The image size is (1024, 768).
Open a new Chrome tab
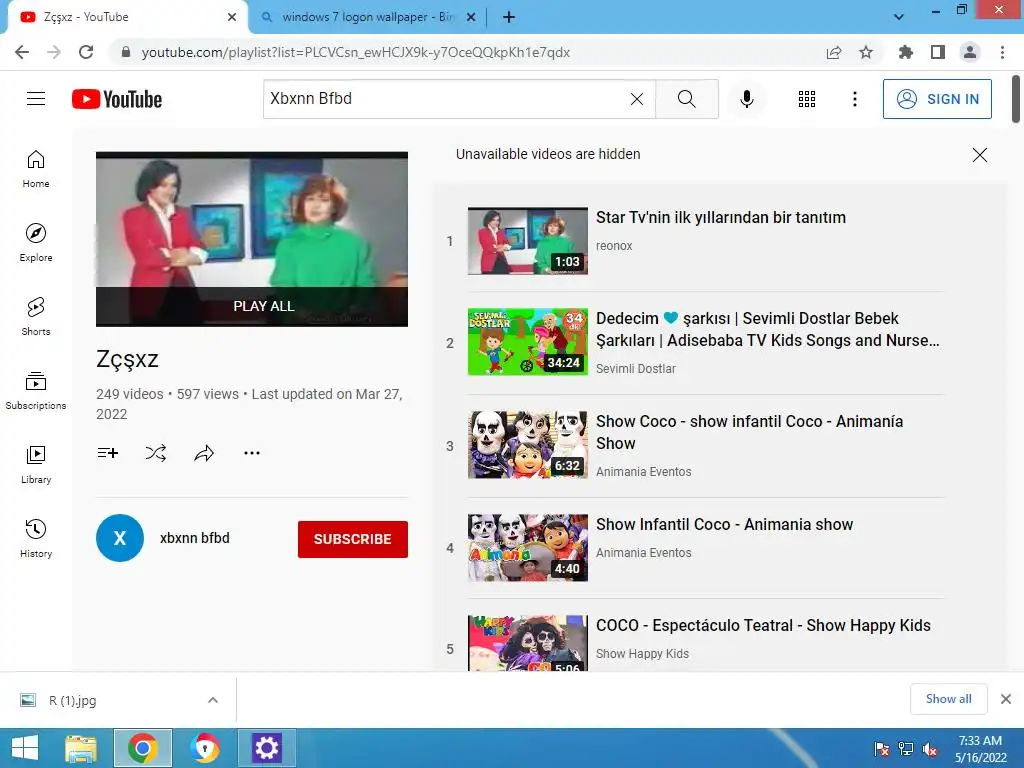pos(509,17)
